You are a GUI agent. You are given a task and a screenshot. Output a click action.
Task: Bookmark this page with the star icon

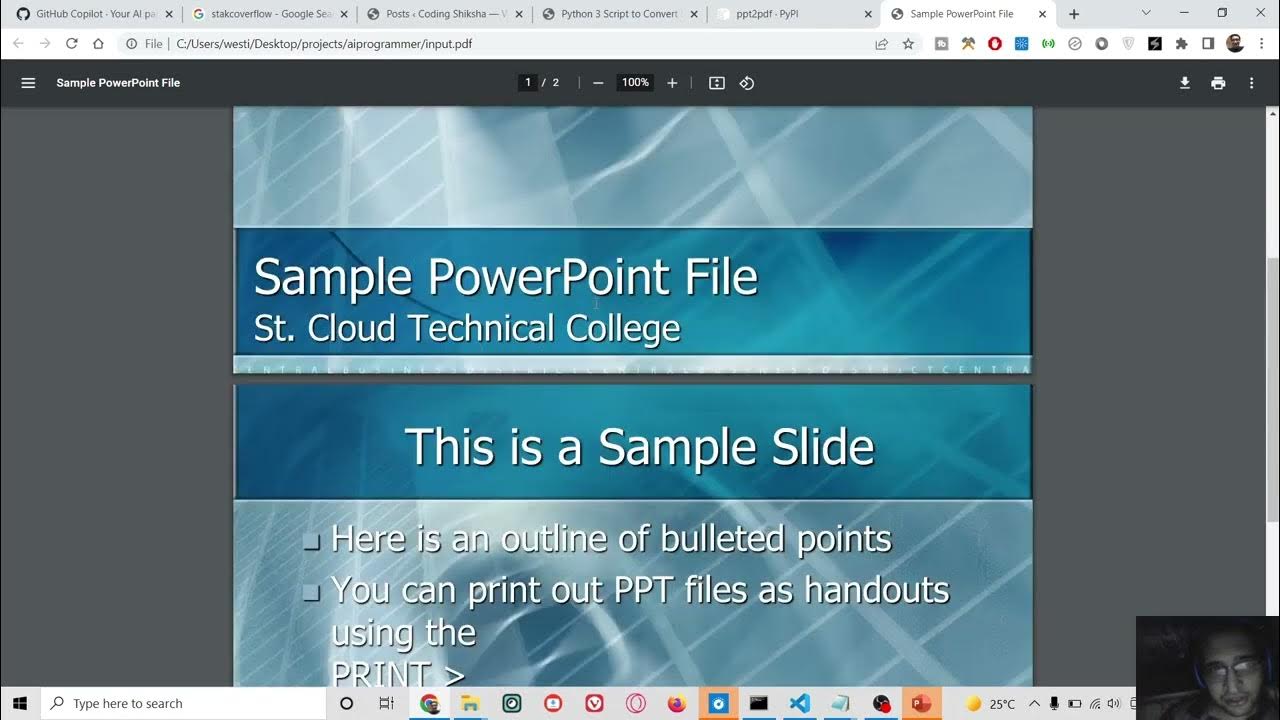pyautogui.click(x=908, y=44)
